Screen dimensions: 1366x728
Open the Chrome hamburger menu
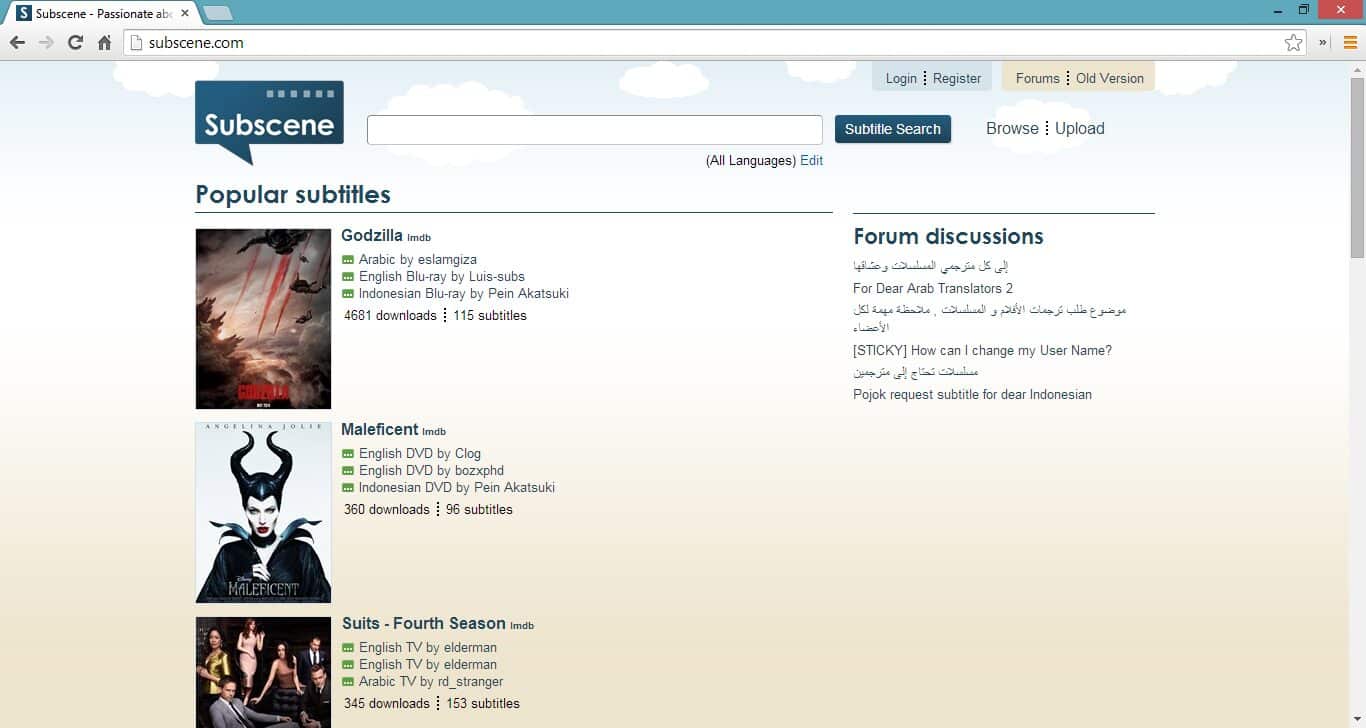click(1350, 43)
